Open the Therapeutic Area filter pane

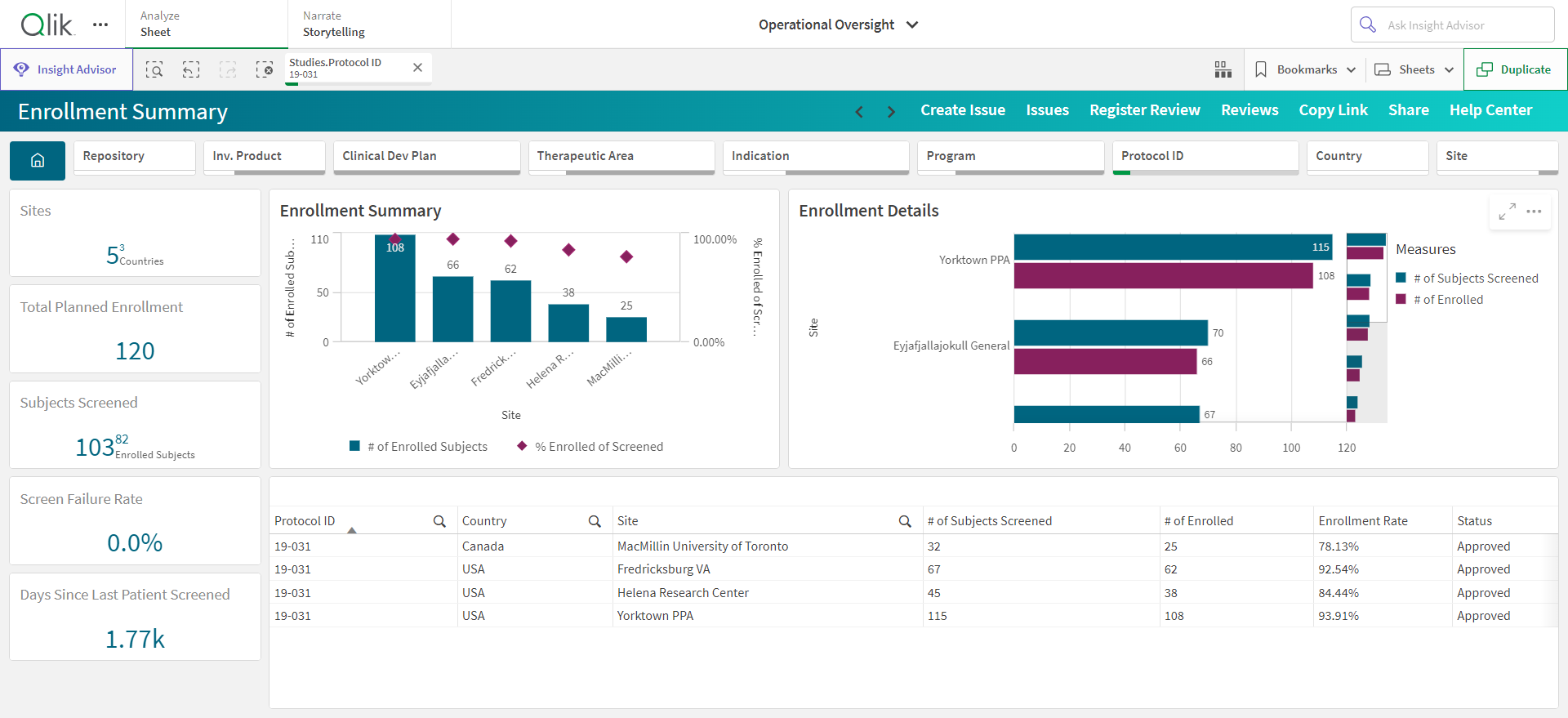621,158
